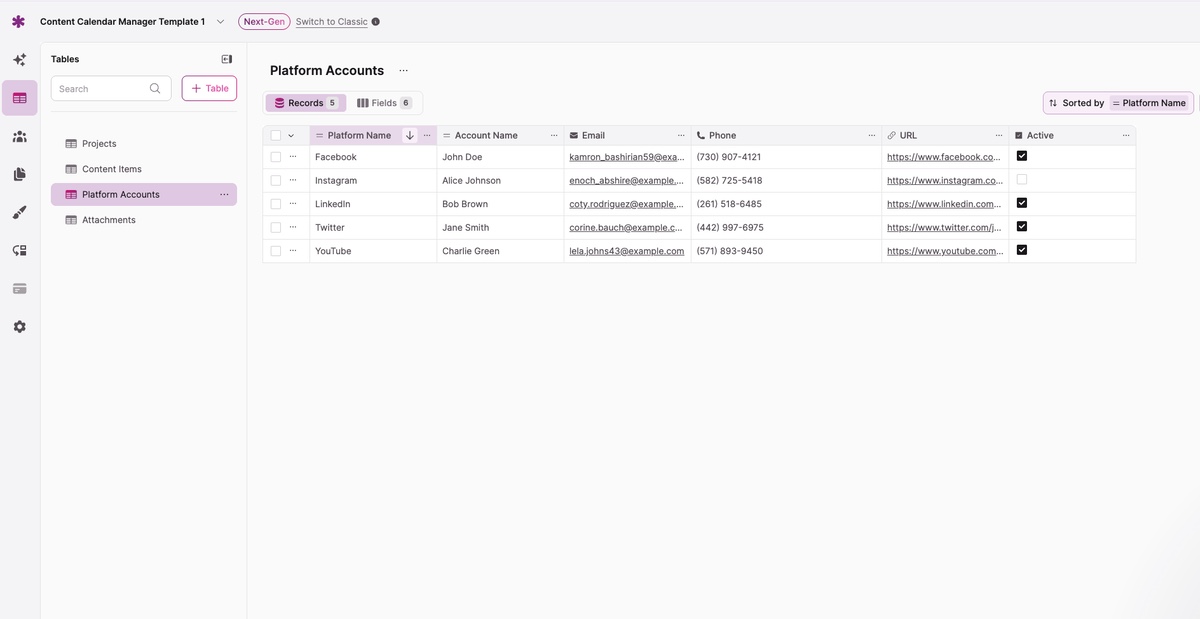1200x619 pixels.
Task: Click the add Table button
Action: point(209,88)
